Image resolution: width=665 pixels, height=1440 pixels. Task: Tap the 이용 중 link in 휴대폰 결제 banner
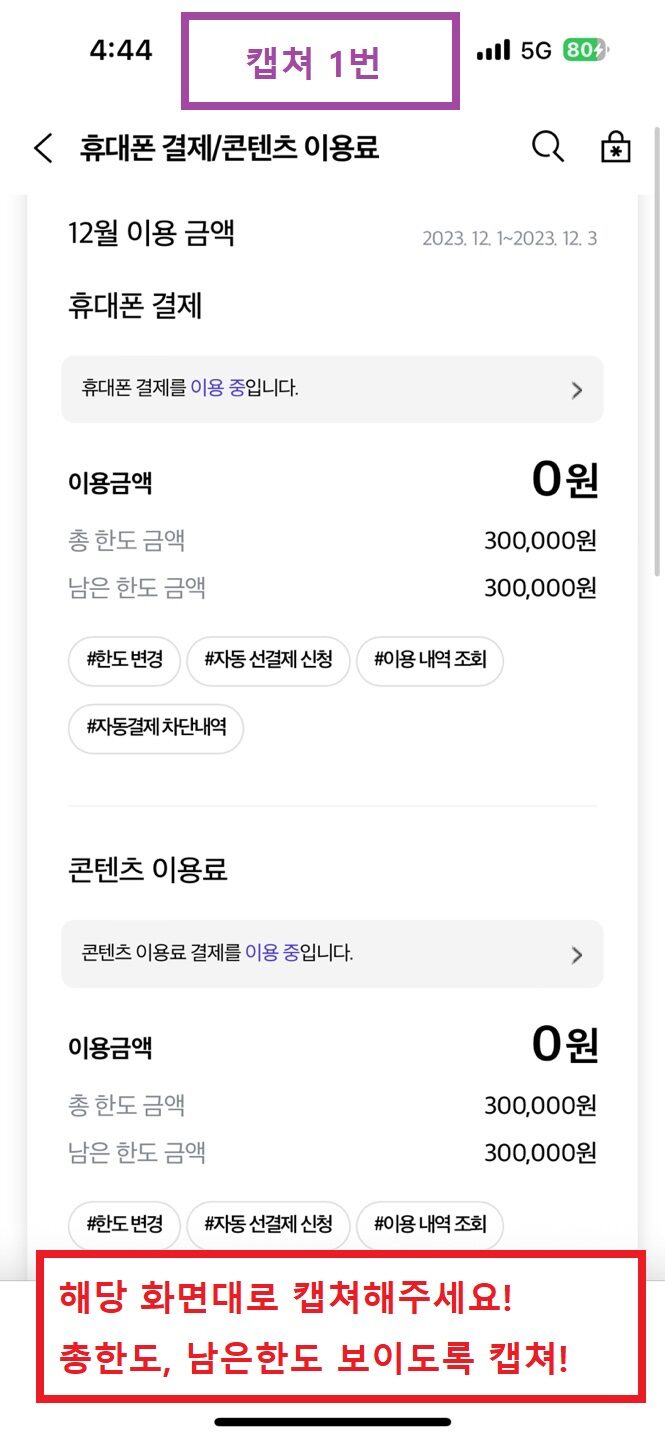coord(217,389)
